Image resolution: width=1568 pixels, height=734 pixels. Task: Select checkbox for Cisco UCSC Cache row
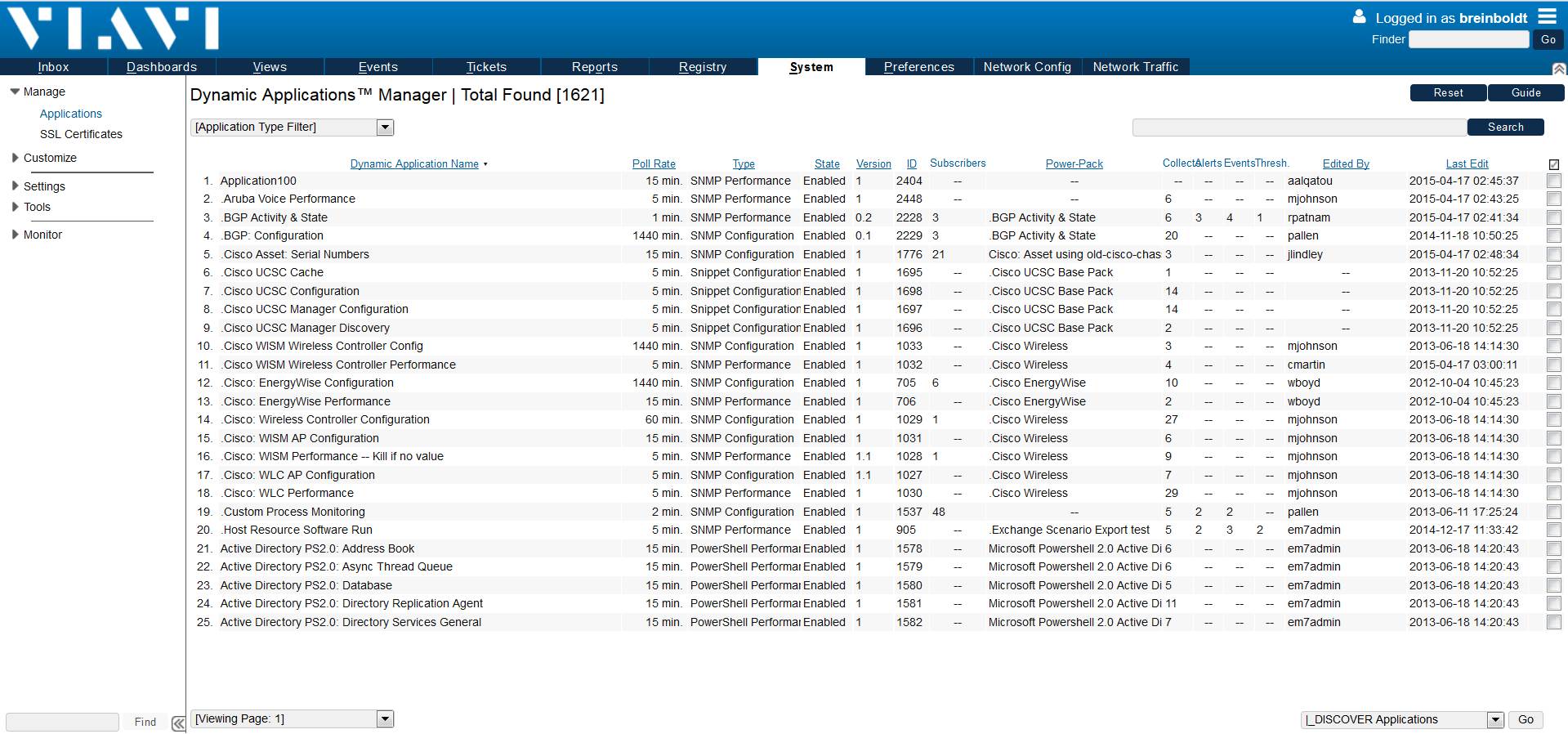coord(1554,272)
